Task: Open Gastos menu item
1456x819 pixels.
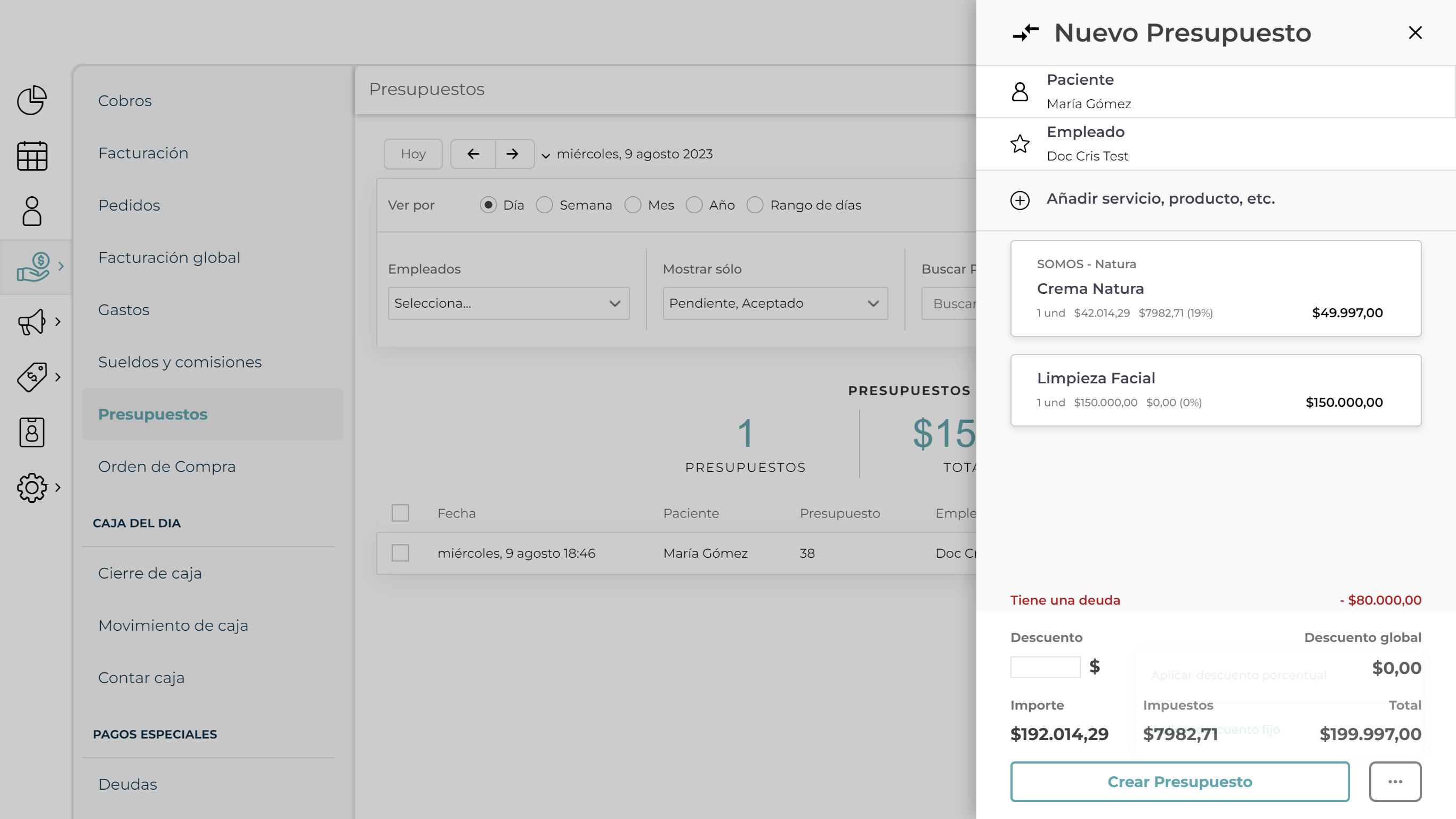Action: click(124, 310)
